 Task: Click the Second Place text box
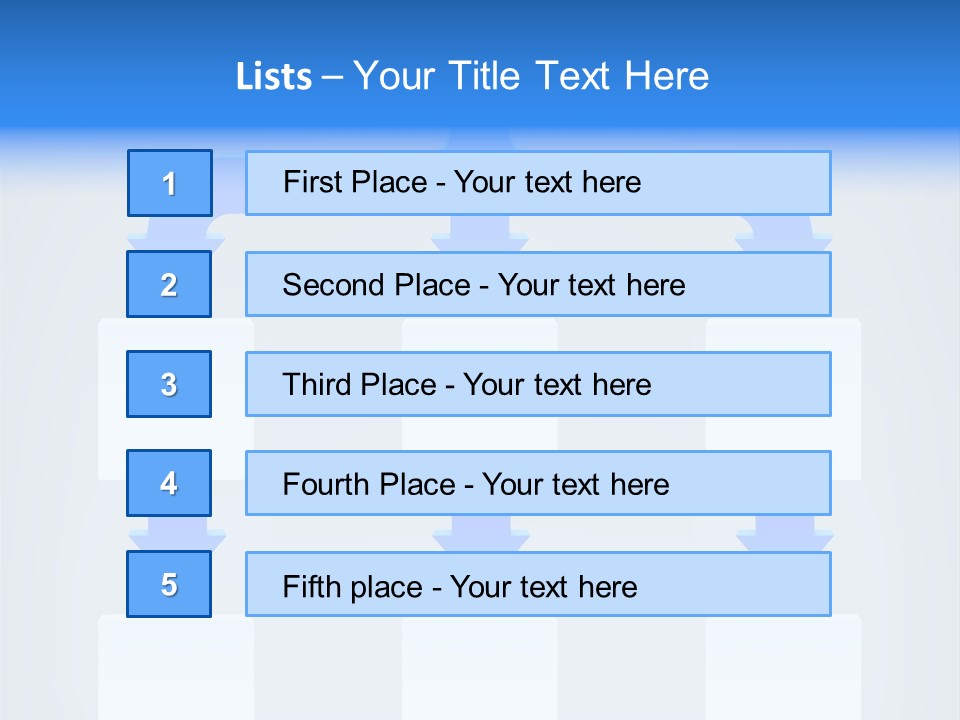538,284
